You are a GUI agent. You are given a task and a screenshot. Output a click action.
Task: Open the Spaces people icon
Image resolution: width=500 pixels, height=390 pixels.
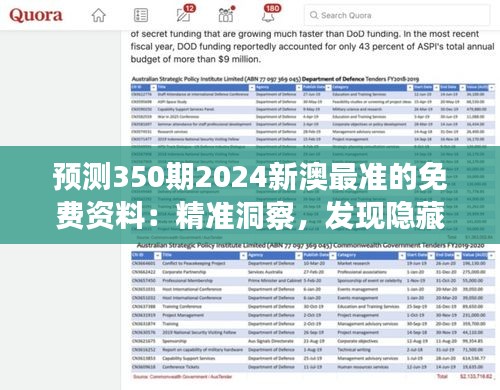(x=226, y=14)
